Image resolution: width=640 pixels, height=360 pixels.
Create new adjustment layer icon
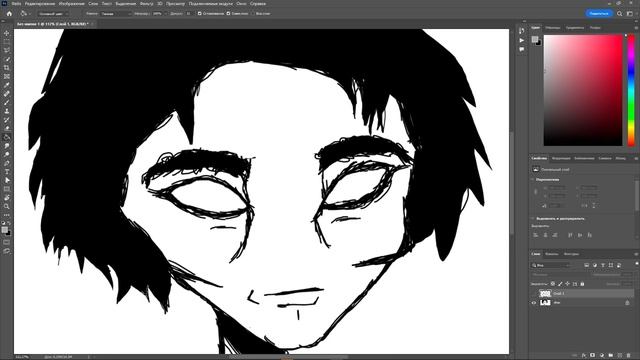click(x=602, y=356)
